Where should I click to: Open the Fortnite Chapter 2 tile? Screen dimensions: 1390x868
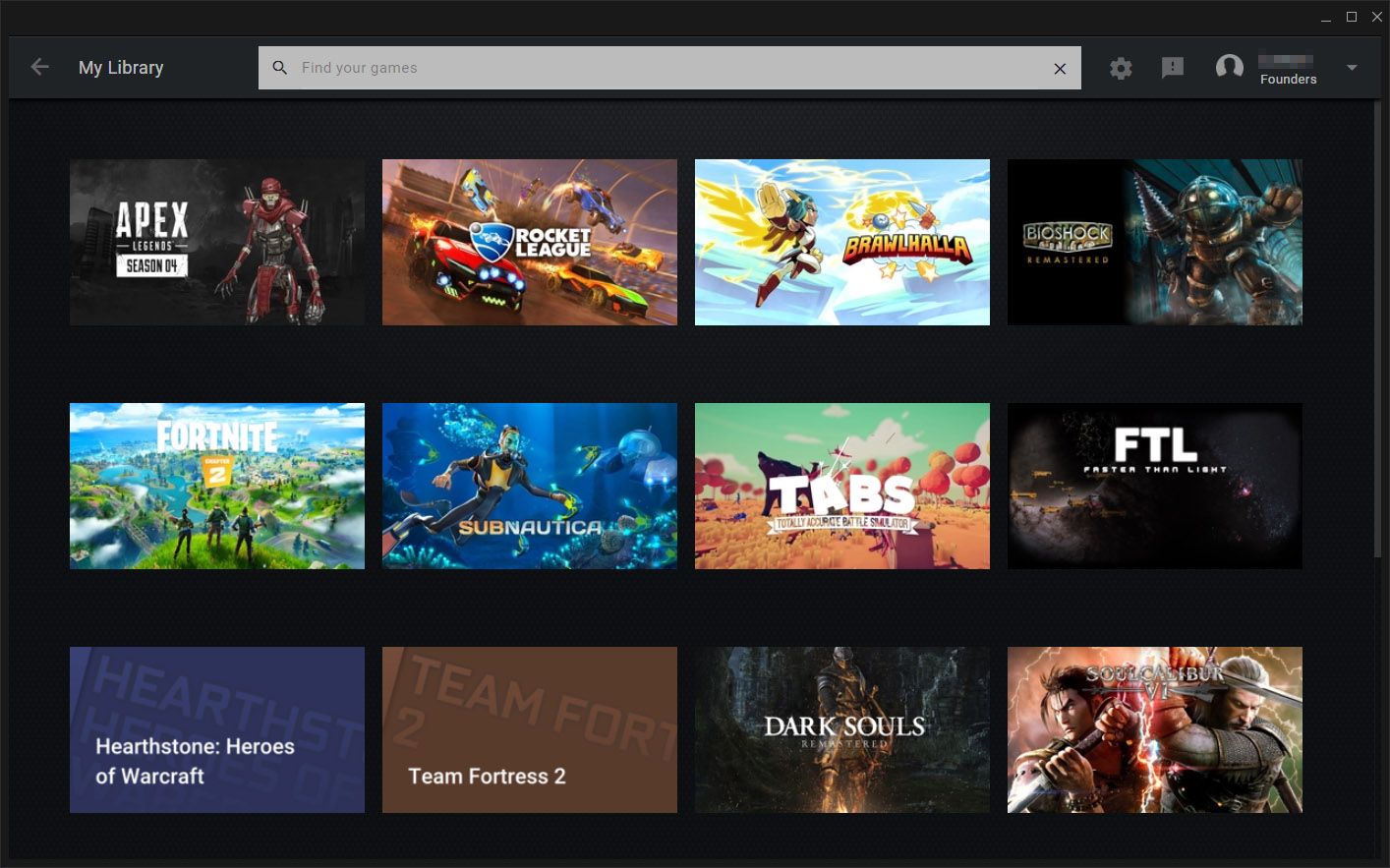pyautogui.click(x=217, y=486)
